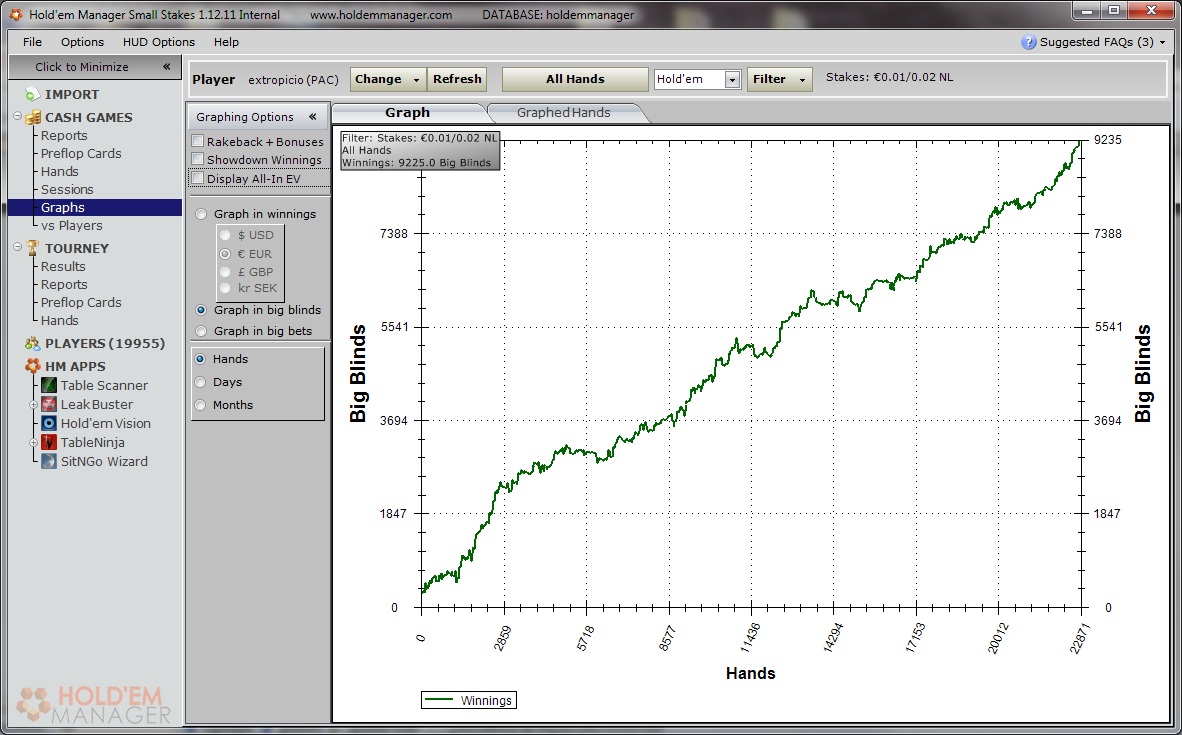Screen dimensions: 1182x735
Task: Click the Stakes €0.01/0.02 NL text
Action: pyautogui.click(x=890, y=78)
